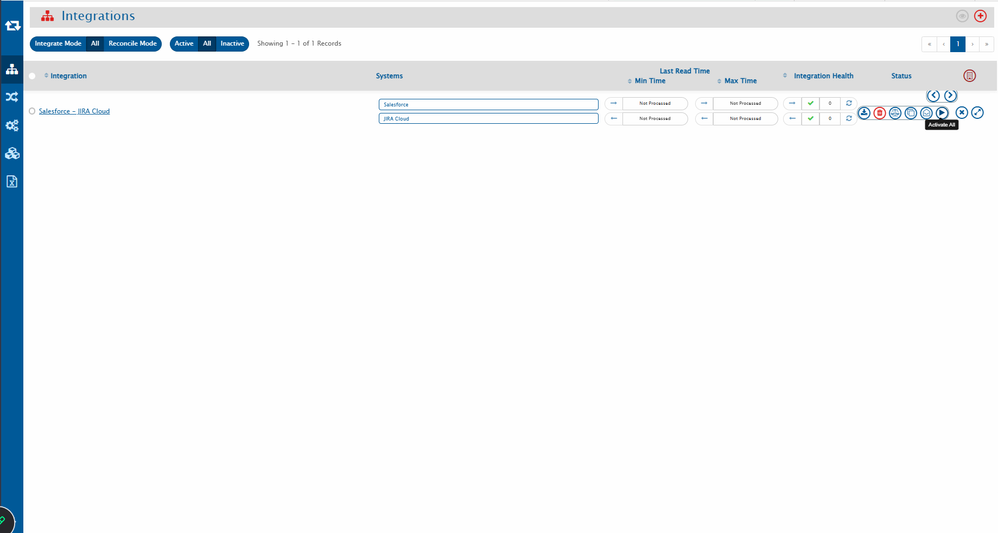This screenshot has width=998, height=533.
Task: Click page 1 in pagination
Action: pos(958,44)
